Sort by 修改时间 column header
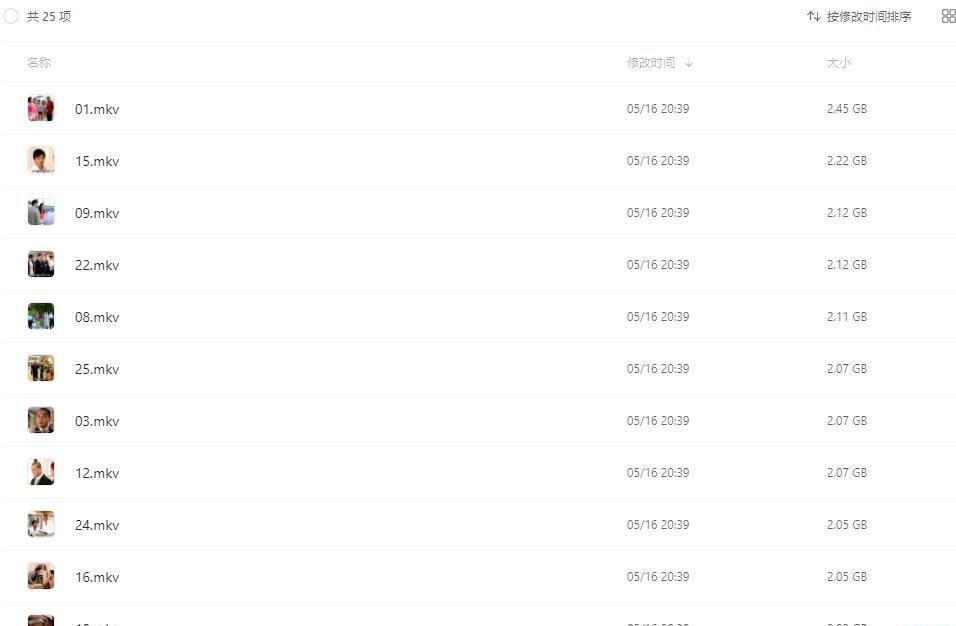This screenshot has height=626, width=956. pos(651,62)
